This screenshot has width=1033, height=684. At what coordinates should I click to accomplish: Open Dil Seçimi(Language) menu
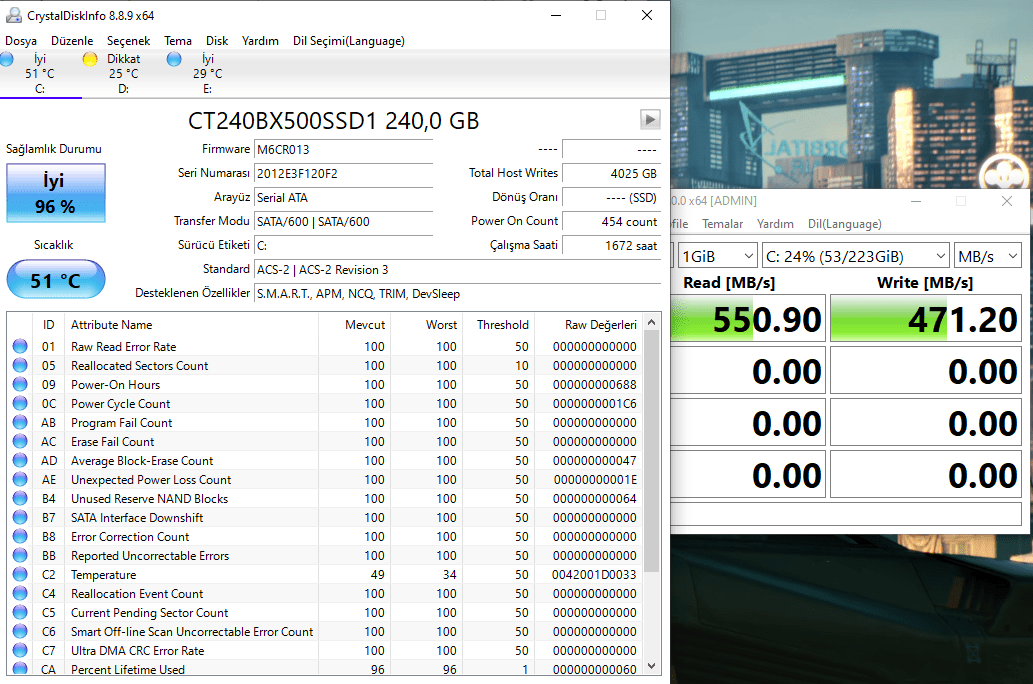pyautogui.click(x=349, y=41)
